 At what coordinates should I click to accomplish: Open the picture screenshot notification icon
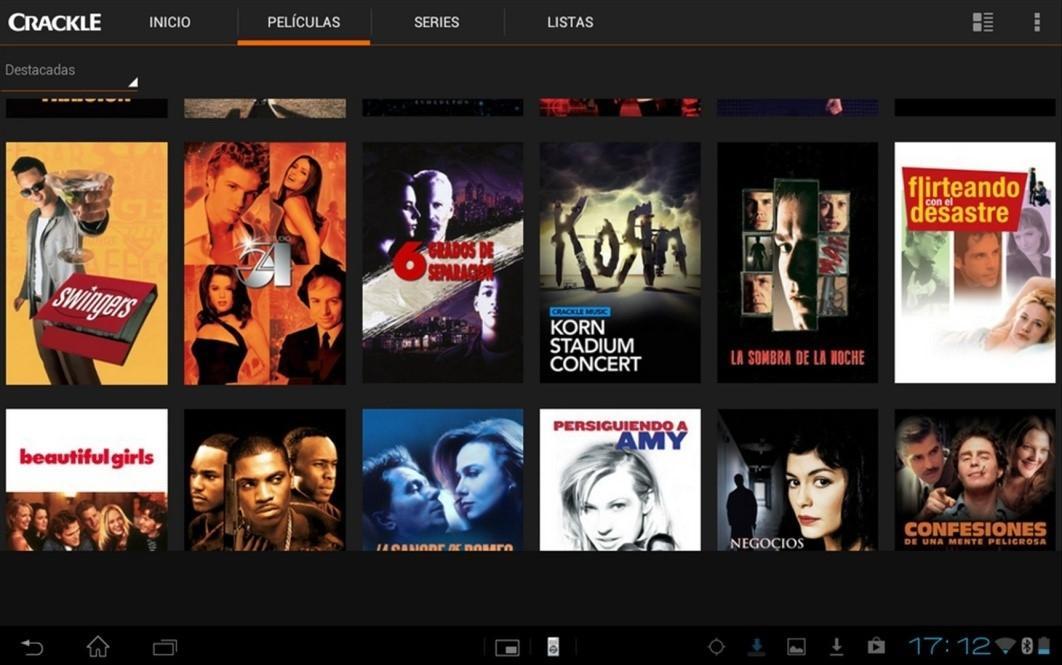tap(796, 647)
